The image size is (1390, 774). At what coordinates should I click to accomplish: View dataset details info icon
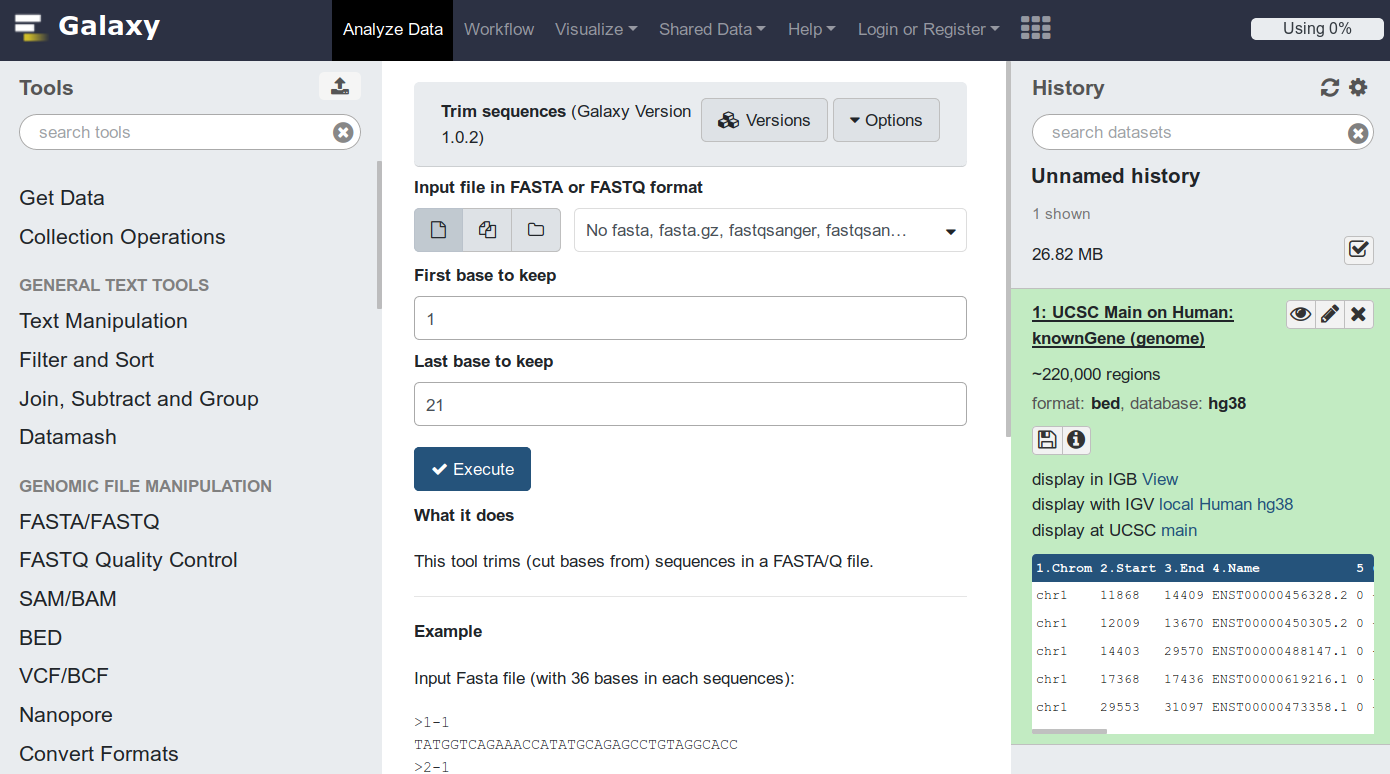point(1076,440)
